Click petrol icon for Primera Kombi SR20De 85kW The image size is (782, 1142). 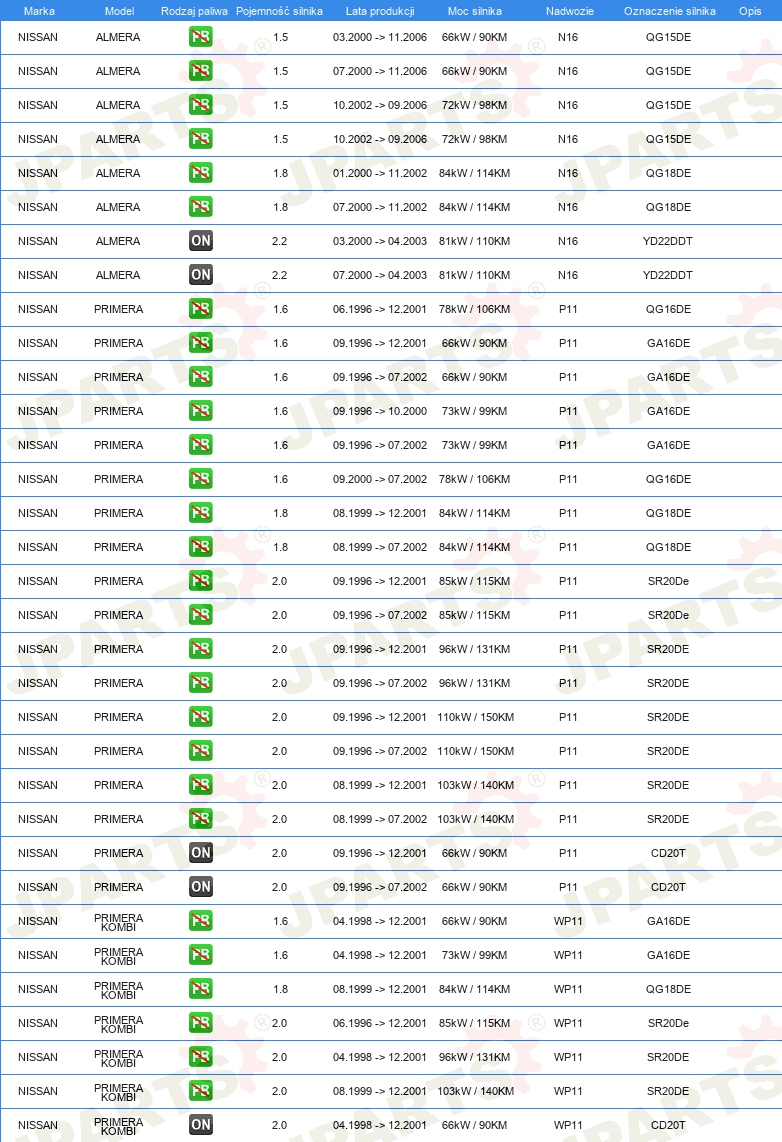tap(200, 1023)
